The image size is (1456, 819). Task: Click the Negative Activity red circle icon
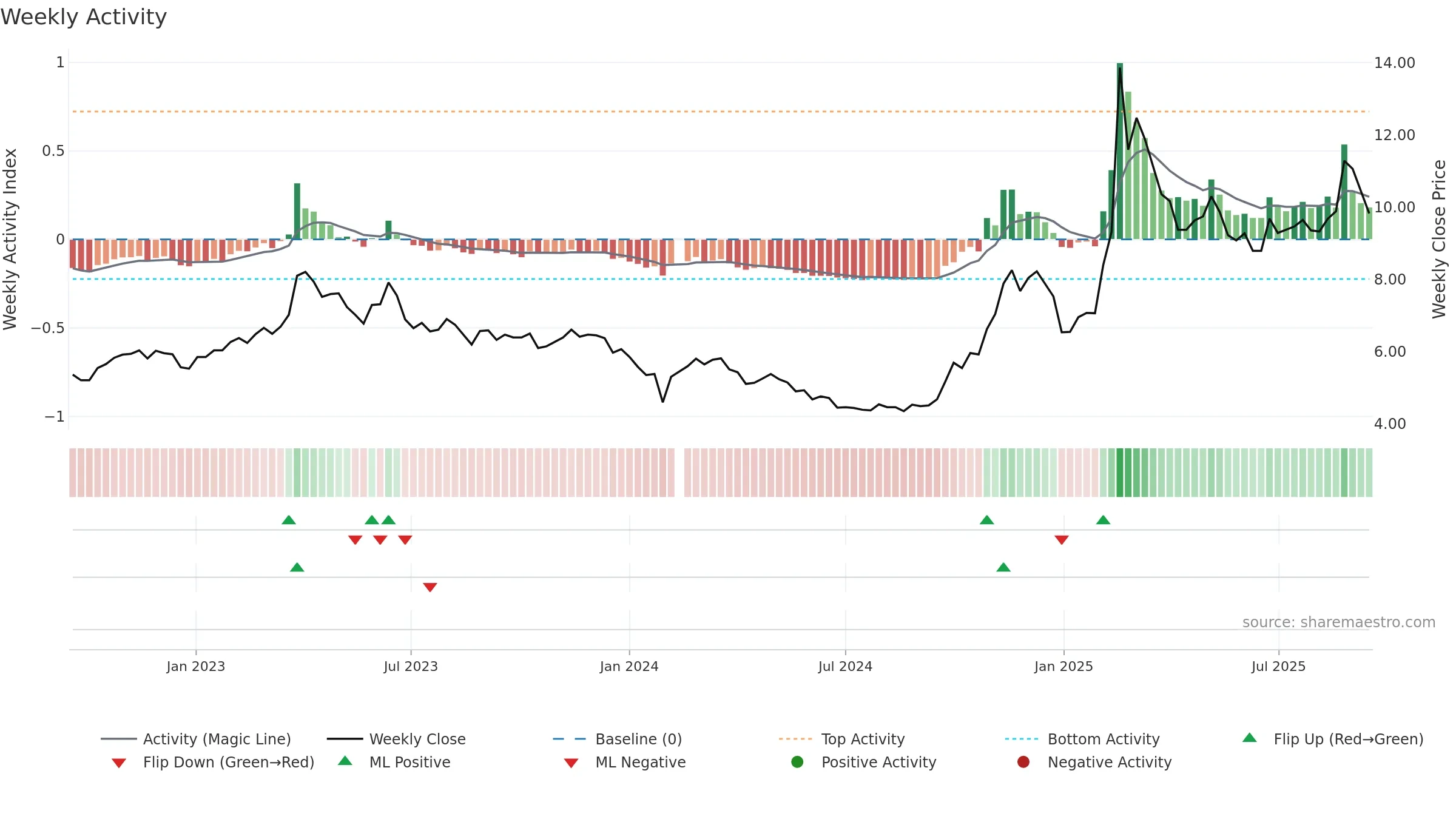point(1023,761)
